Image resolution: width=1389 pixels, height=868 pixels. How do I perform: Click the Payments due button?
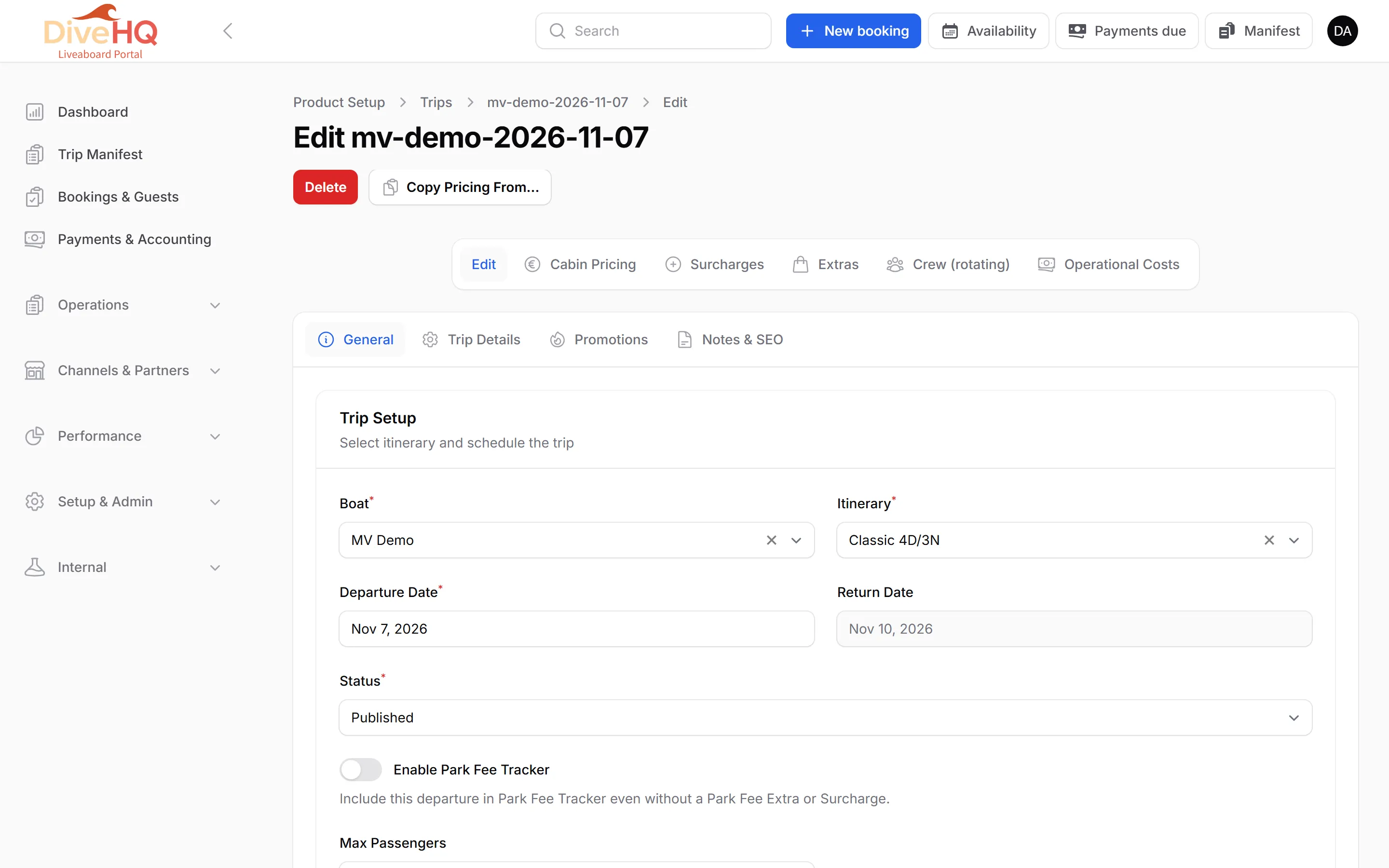tap(1127, 31)
